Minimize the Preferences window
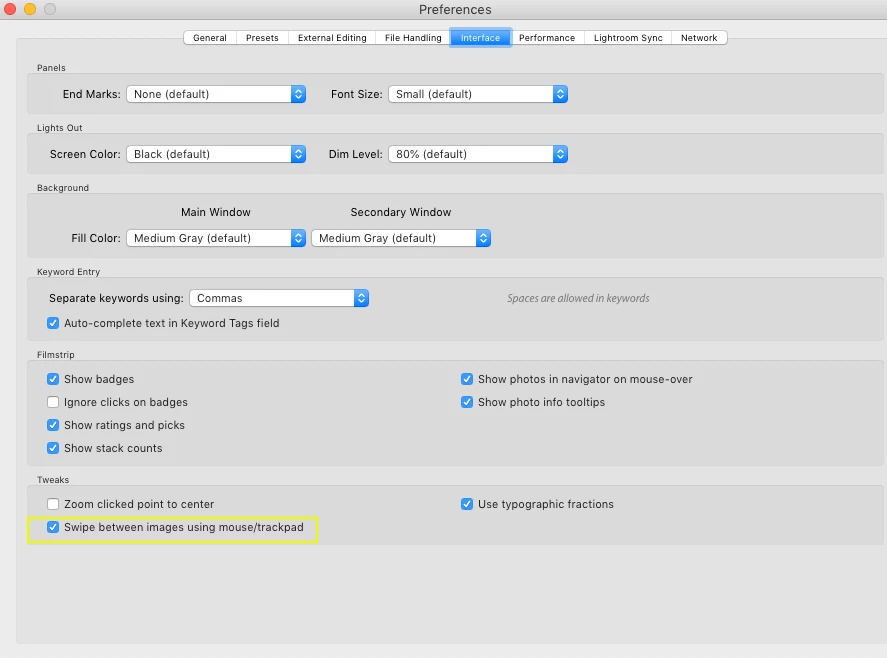 [30, 9]
